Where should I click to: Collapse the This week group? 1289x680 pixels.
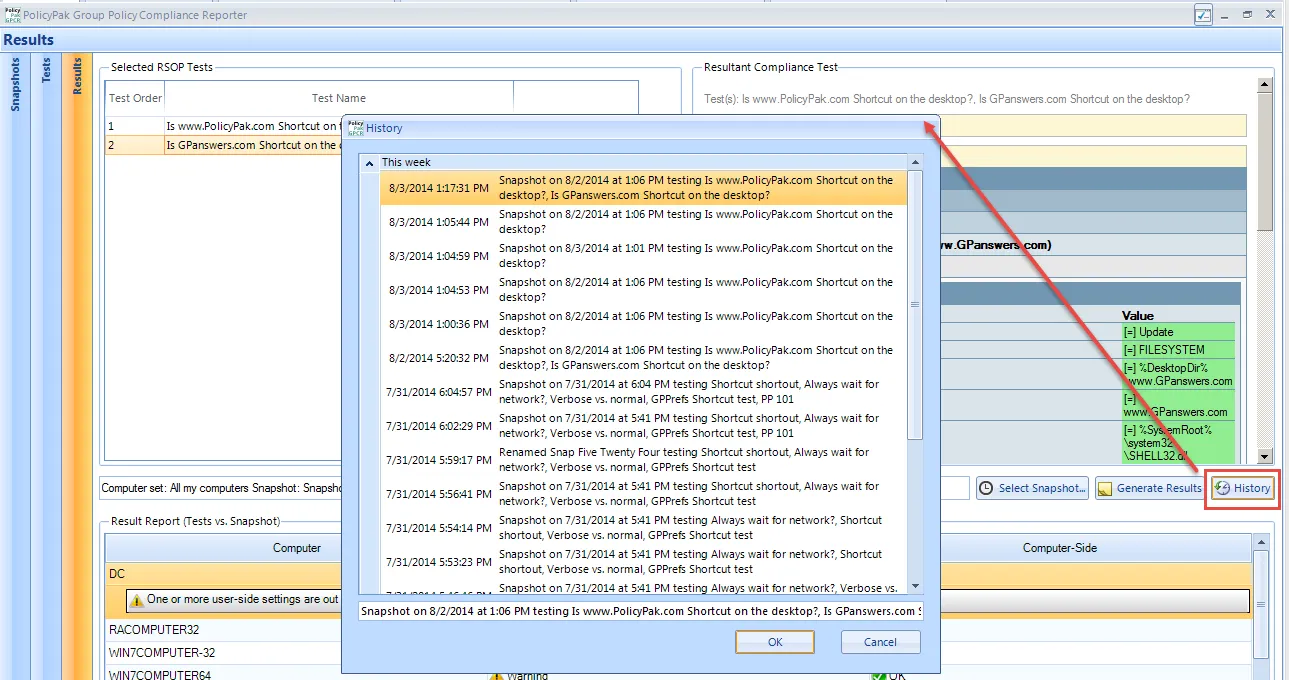[370, 162]
